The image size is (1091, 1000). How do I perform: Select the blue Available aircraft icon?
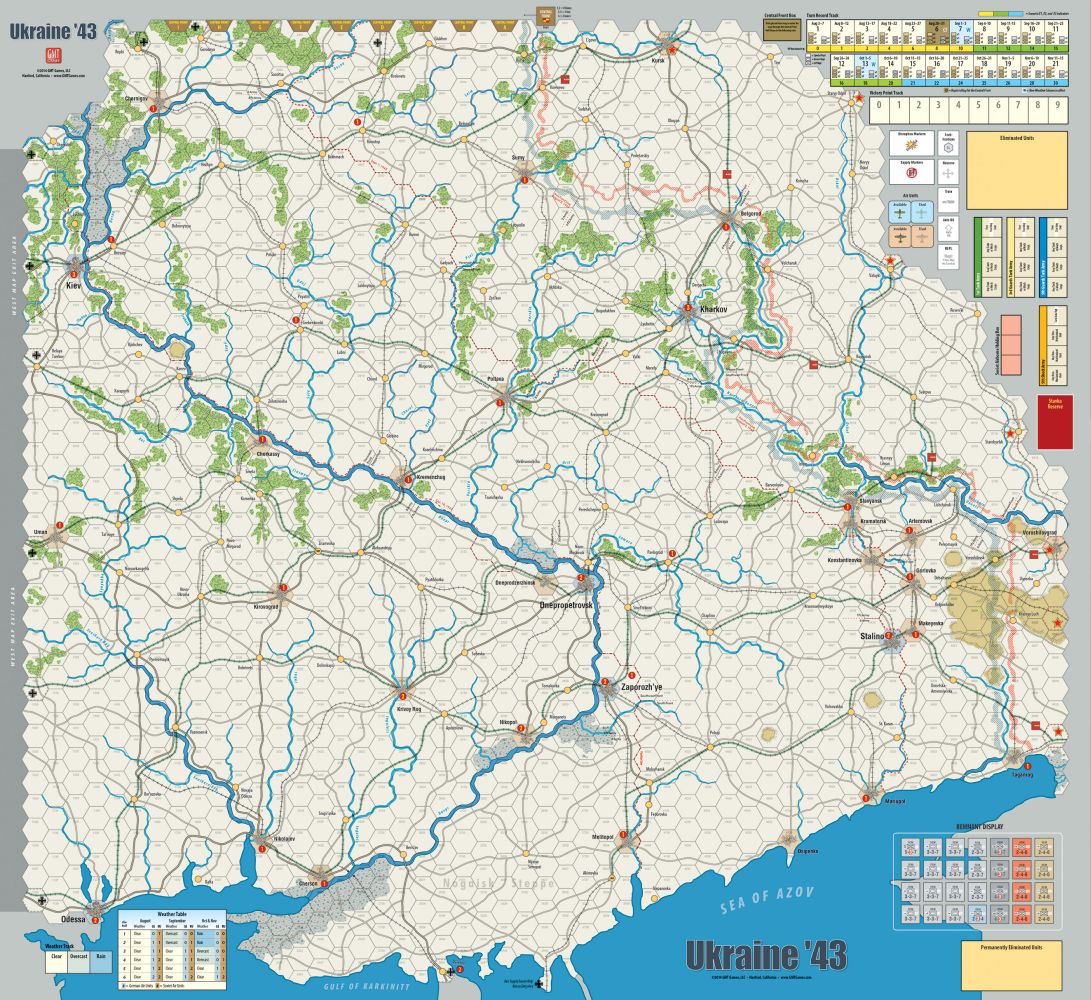coord(900,214)
